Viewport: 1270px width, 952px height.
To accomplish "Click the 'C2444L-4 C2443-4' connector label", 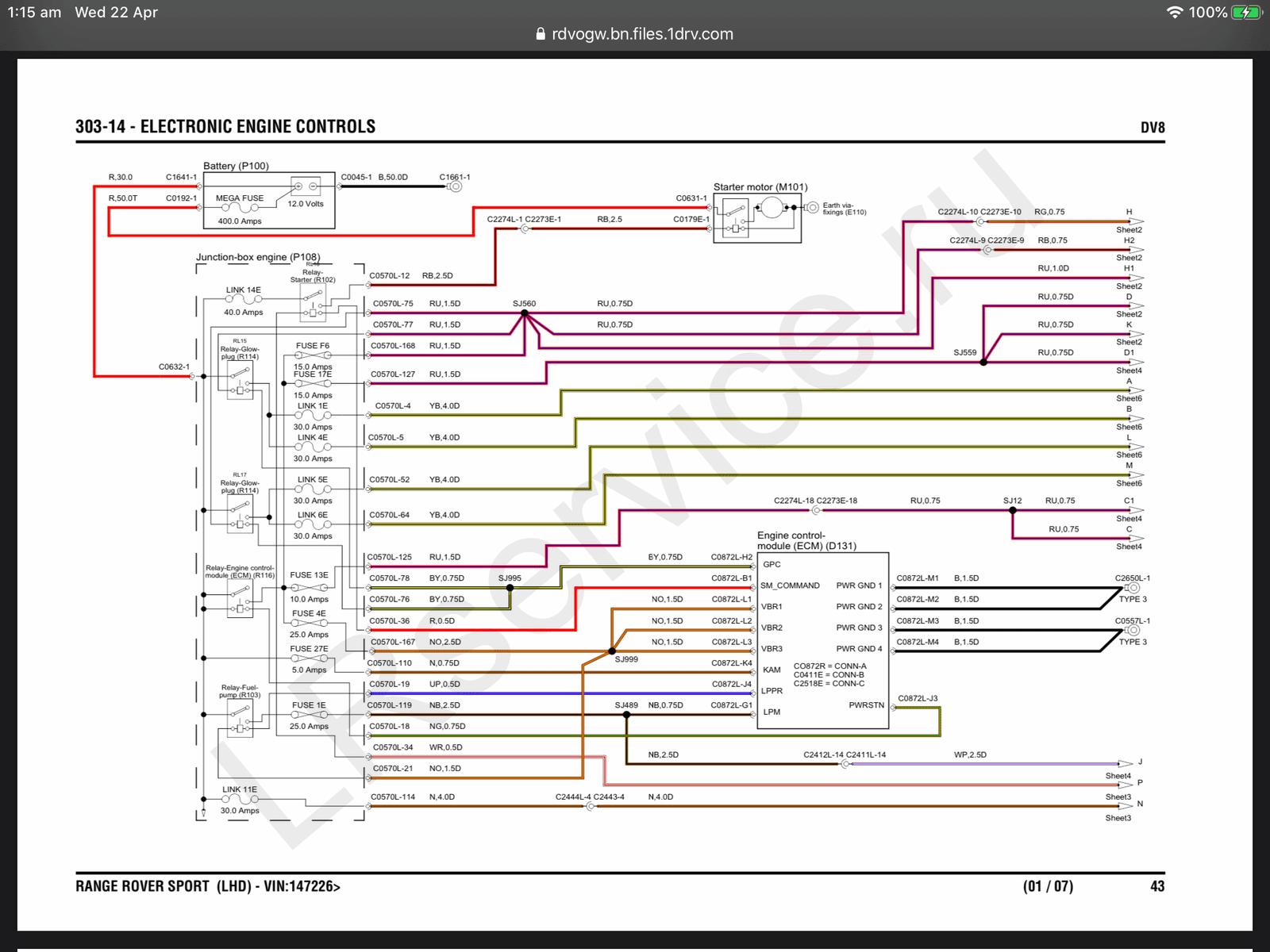I will pos(590,797).
